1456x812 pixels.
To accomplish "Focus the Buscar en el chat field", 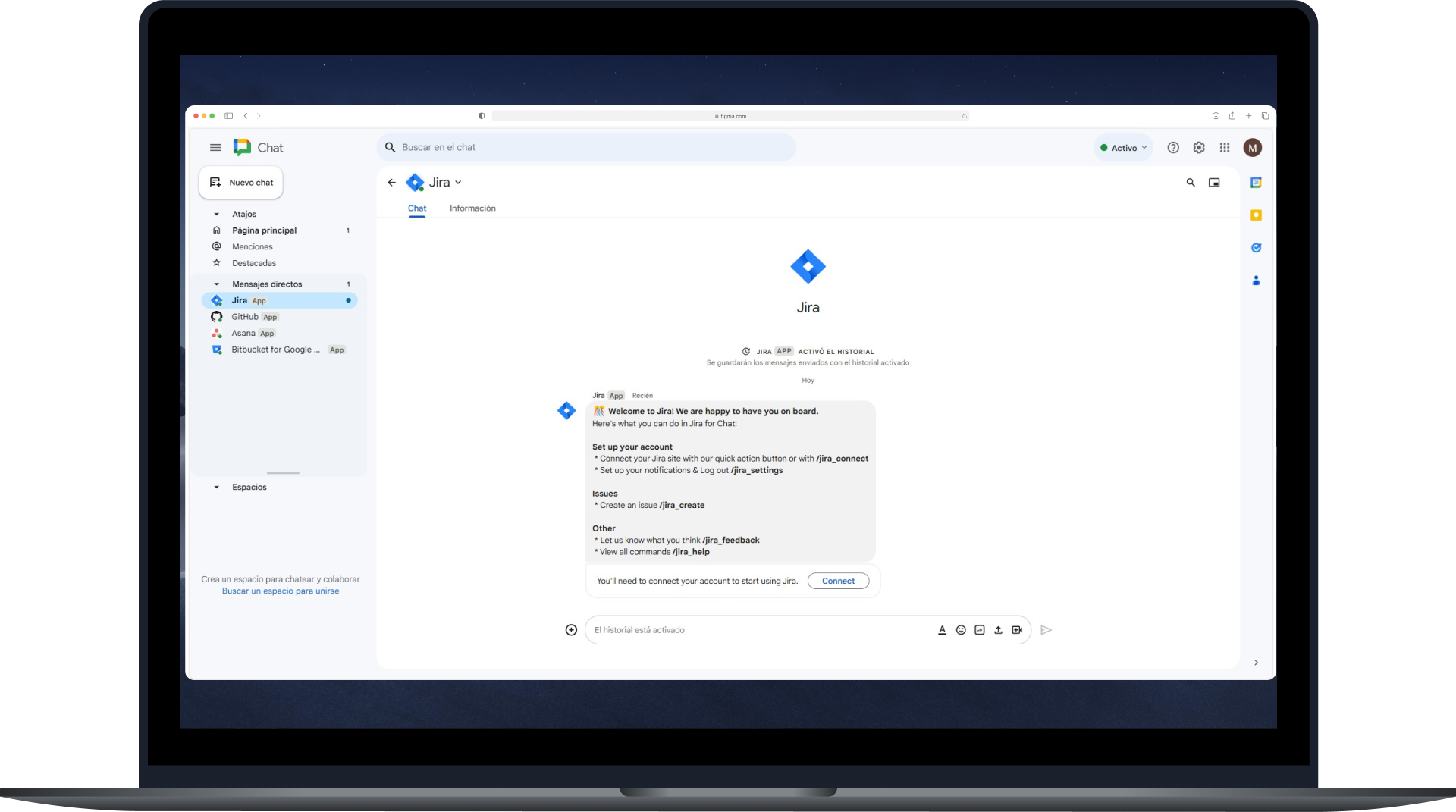I will [x=586, y=148].
